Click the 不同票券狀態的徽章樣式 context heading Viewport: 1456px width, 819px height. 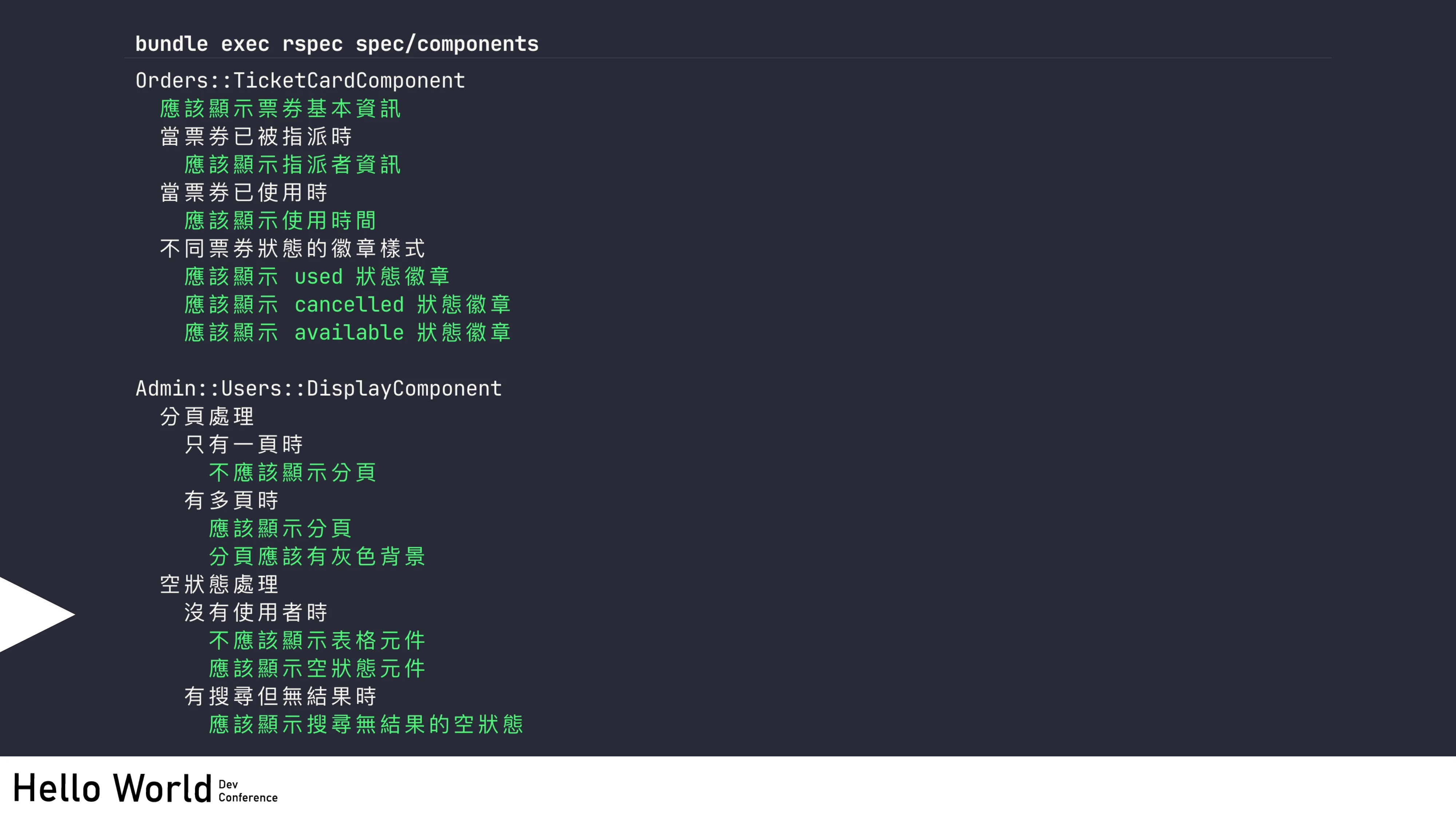tap(292, 248)
